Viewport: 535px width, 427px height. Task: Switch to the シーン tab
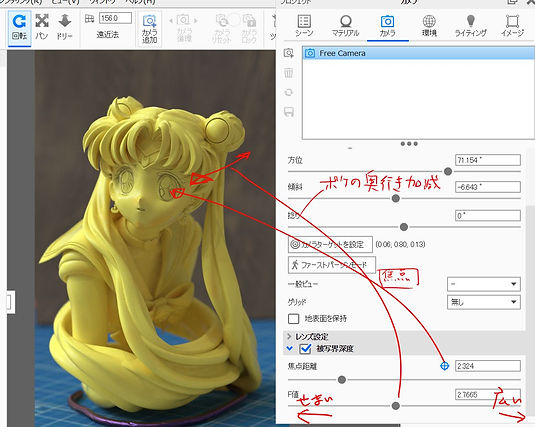point(304,26)
